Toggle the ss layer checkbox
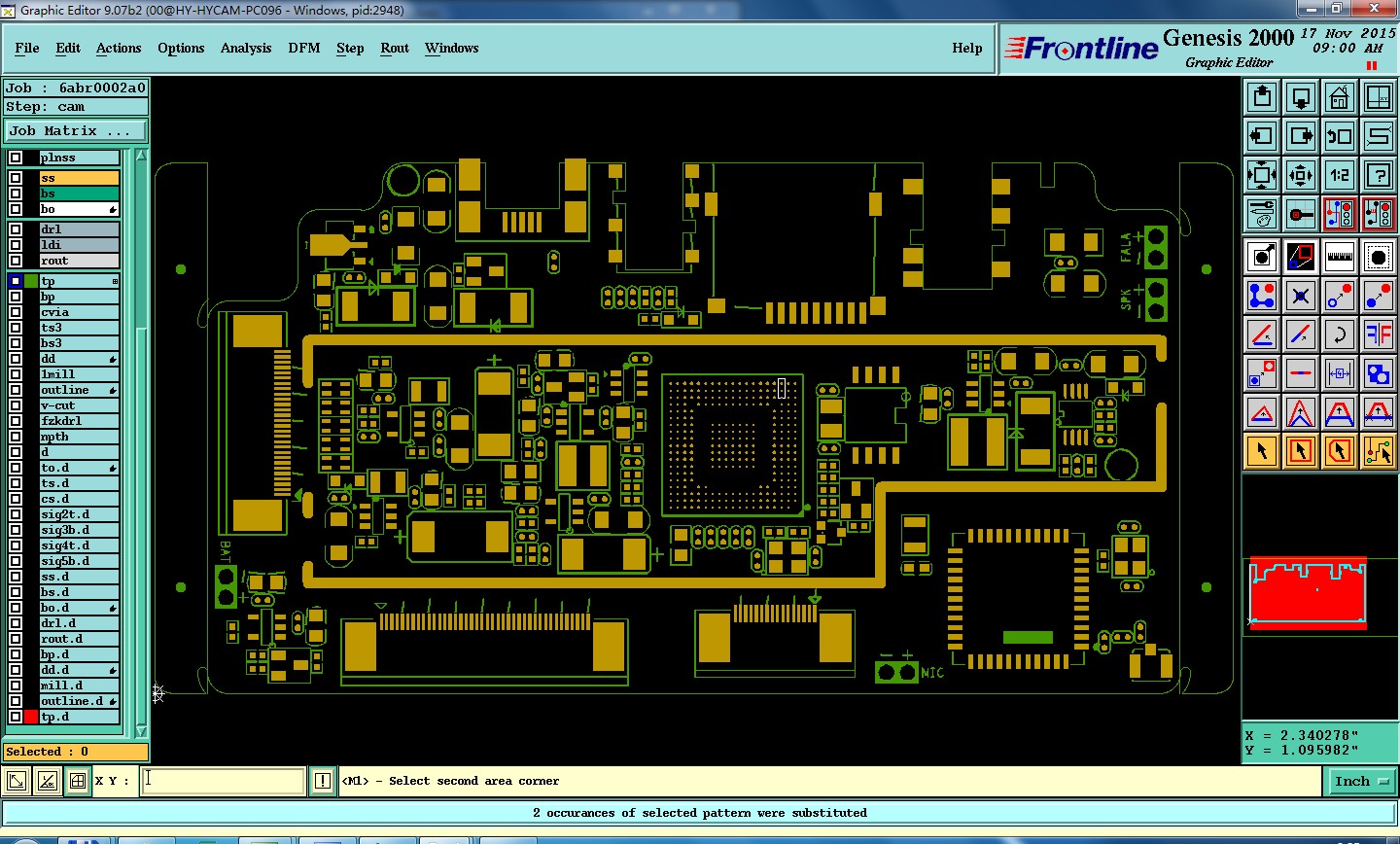This screenshot has width=1400, height=844. [x=16, y=178]
